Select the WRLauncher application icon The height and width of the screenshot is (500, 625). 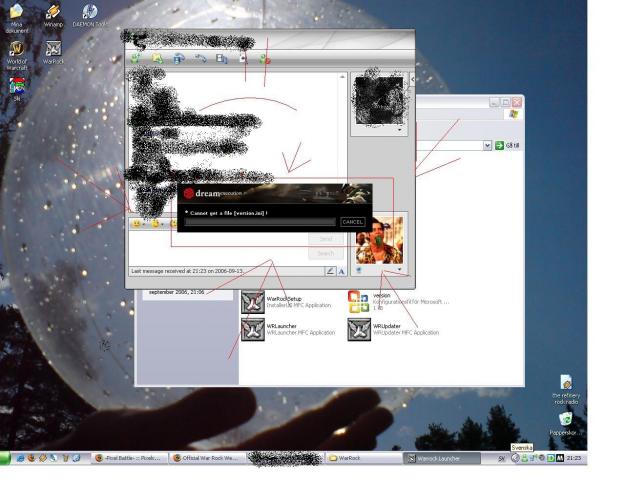(x=253, y=329)
